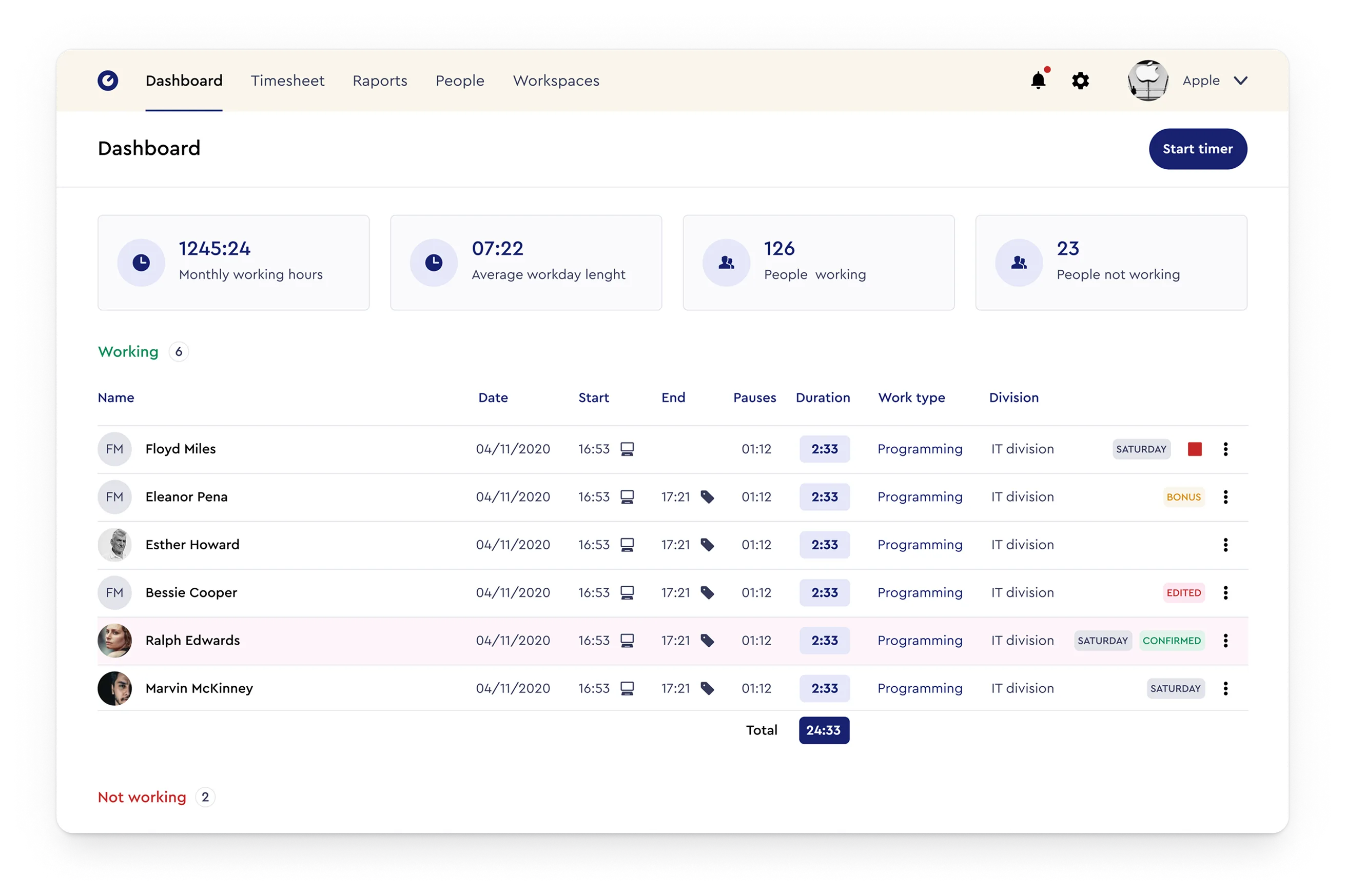
Task: Click Bessie Cooper end tag icon
Action: click(707, 592)
